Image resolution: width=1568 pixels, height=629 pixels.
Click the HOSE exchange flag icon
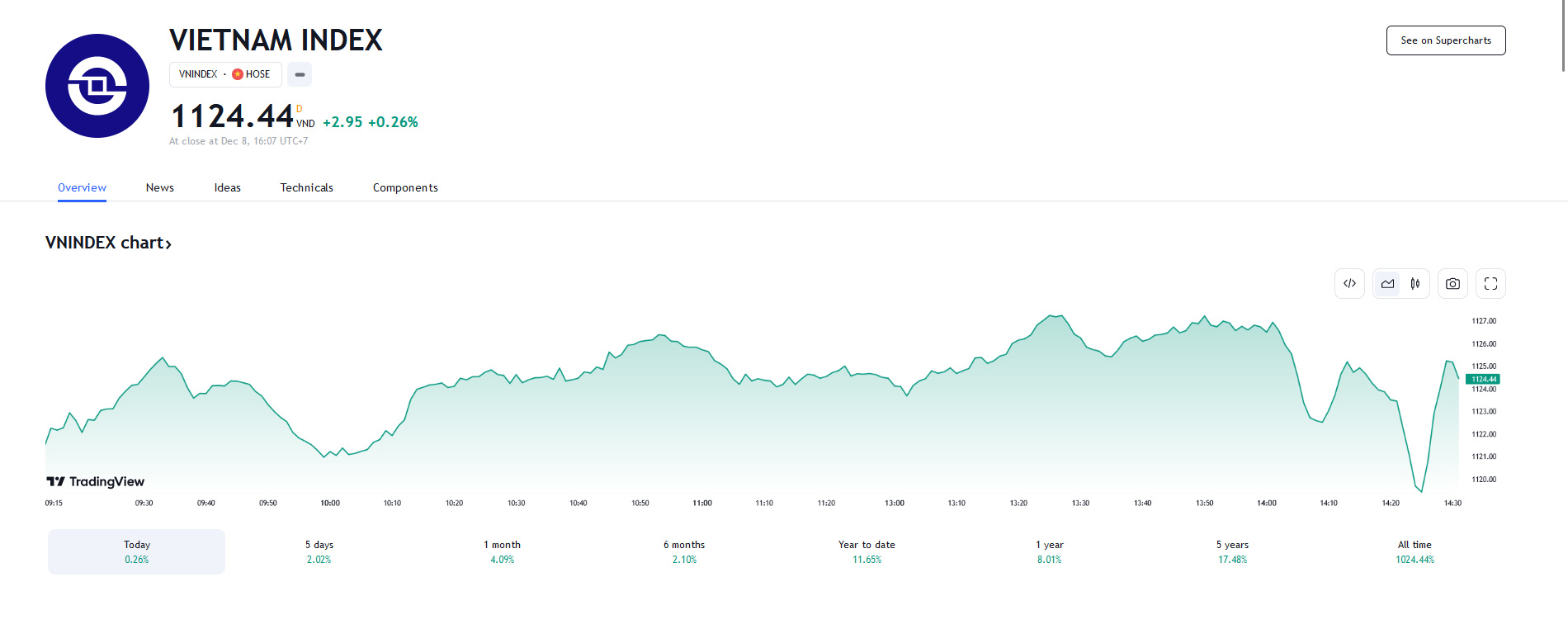tap(238, 74)
